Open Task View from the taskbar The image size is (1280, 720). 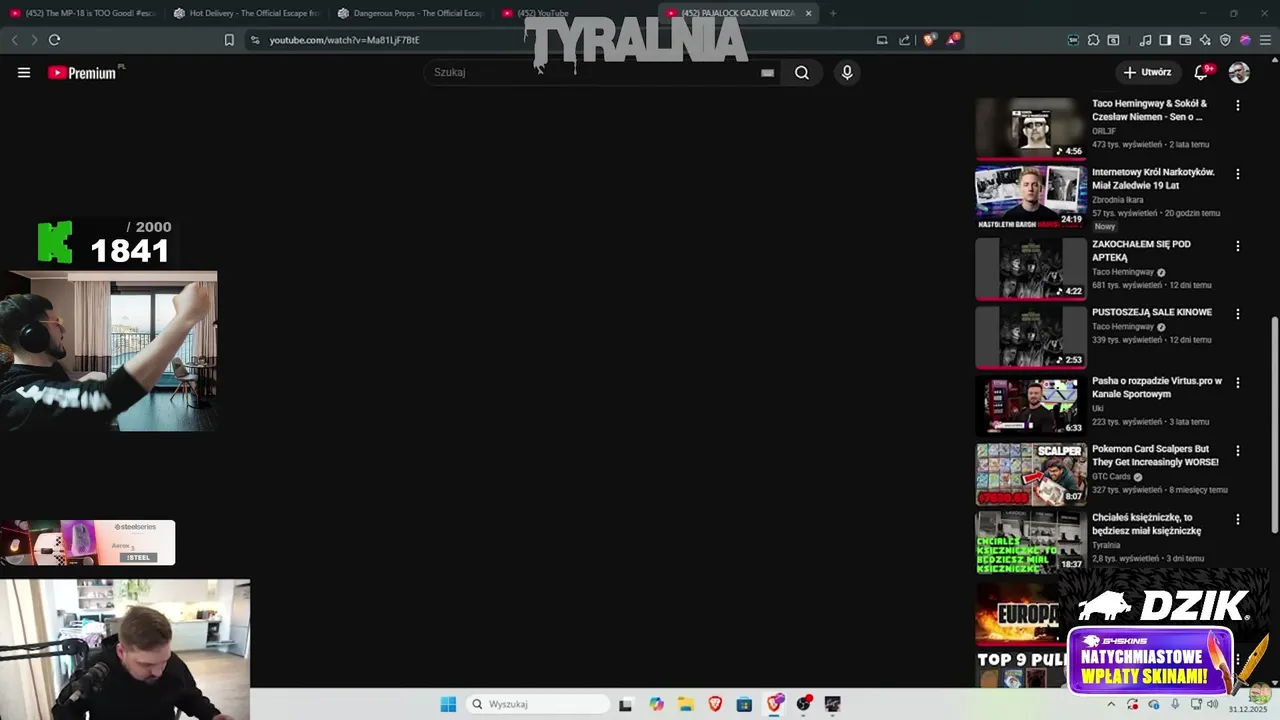point(625,704)
